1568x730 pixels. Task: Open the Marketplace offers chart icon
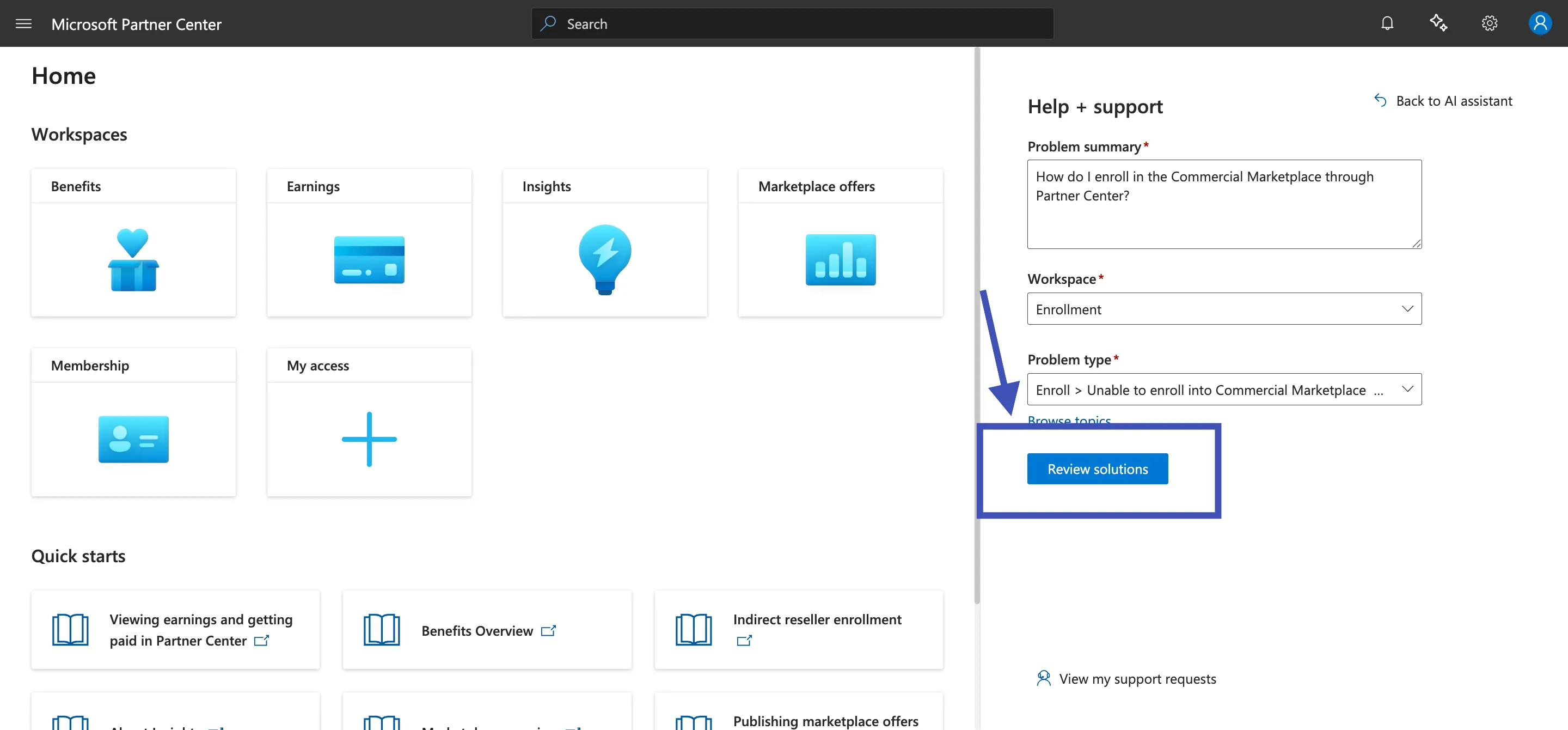pos(841,259)
